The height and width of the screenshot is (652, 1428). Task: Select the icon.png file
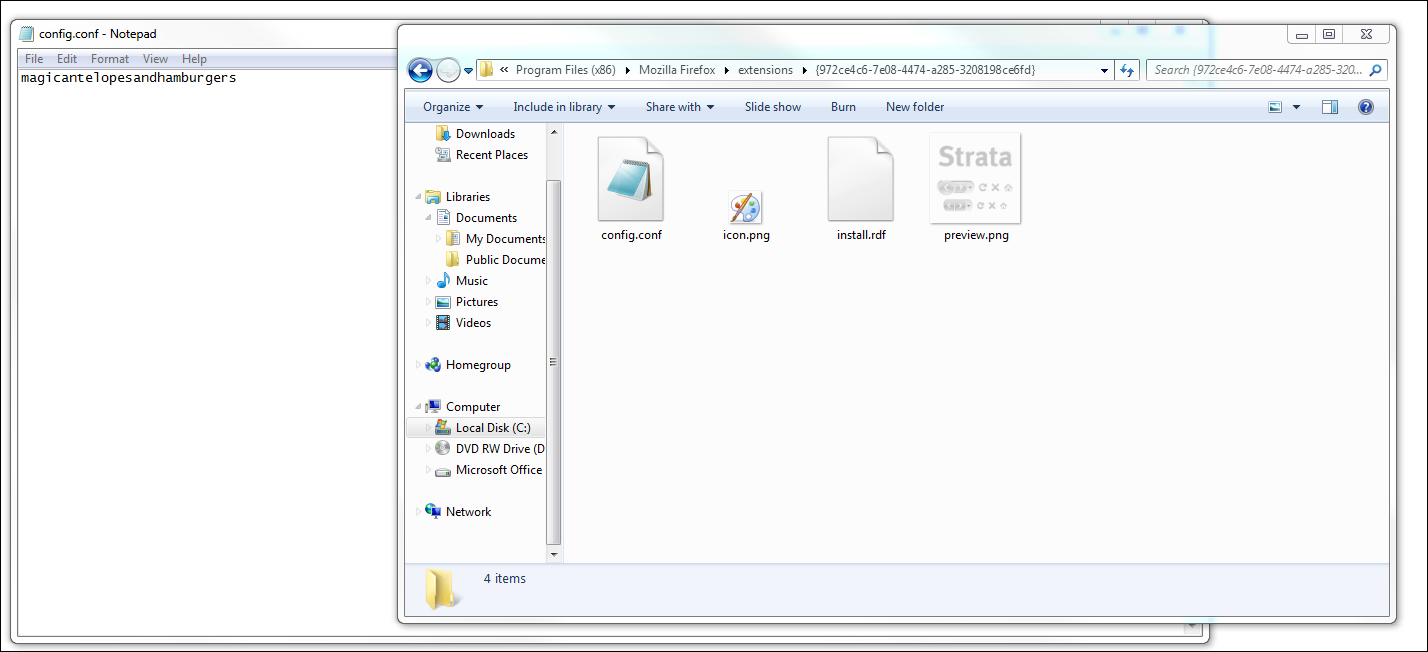pyautogui.click(x=746, y=208)
